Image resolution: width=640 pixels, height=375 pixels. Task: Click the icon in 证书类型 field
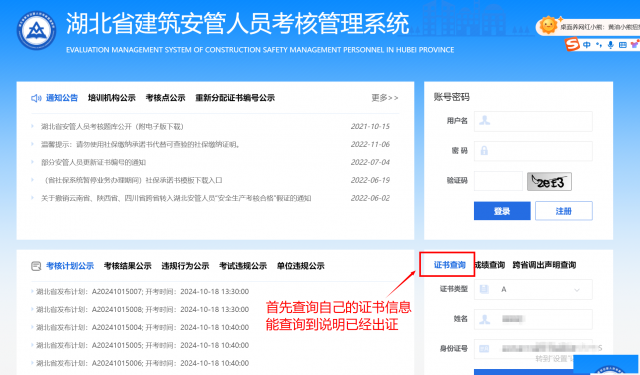484,289
